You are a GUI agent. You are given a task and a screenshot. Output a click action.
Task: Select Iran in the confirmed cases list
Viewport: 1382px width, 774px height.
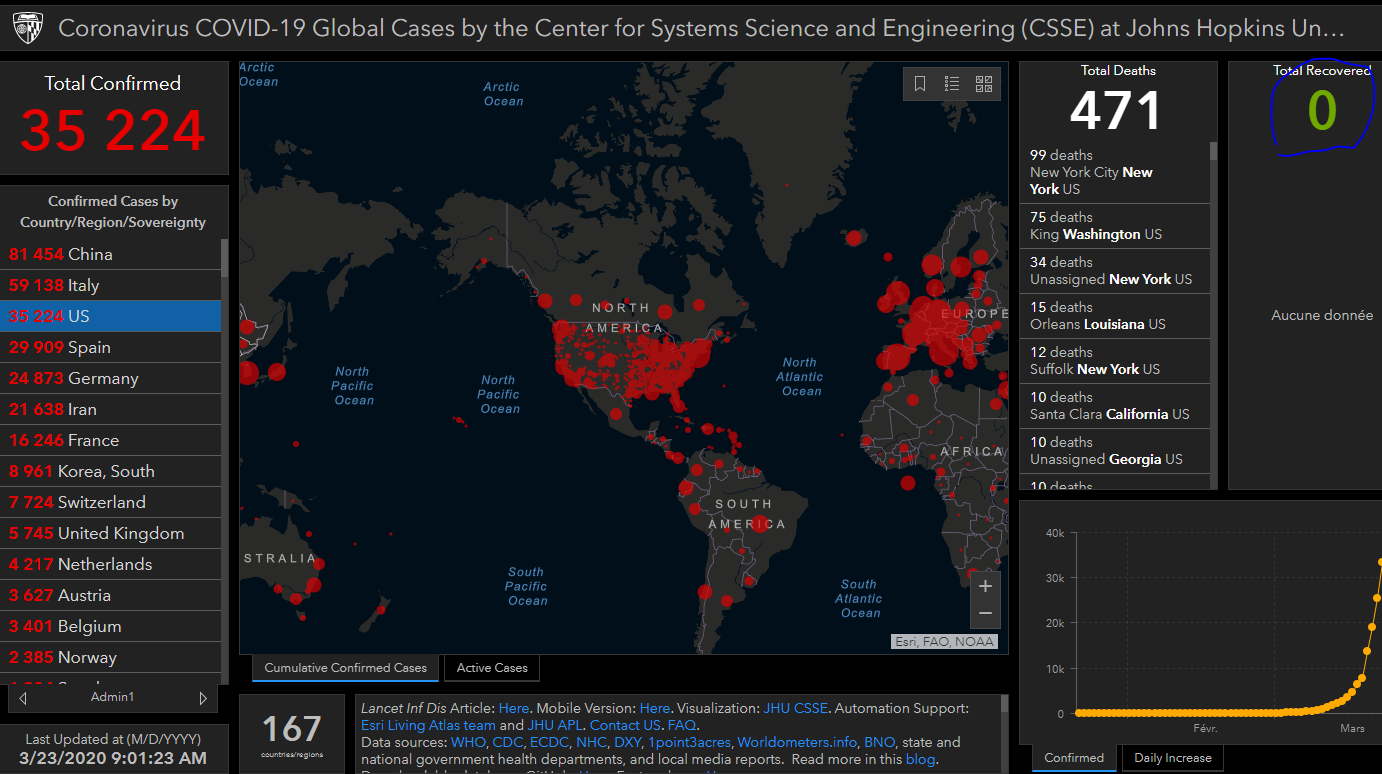coord(110,409)
